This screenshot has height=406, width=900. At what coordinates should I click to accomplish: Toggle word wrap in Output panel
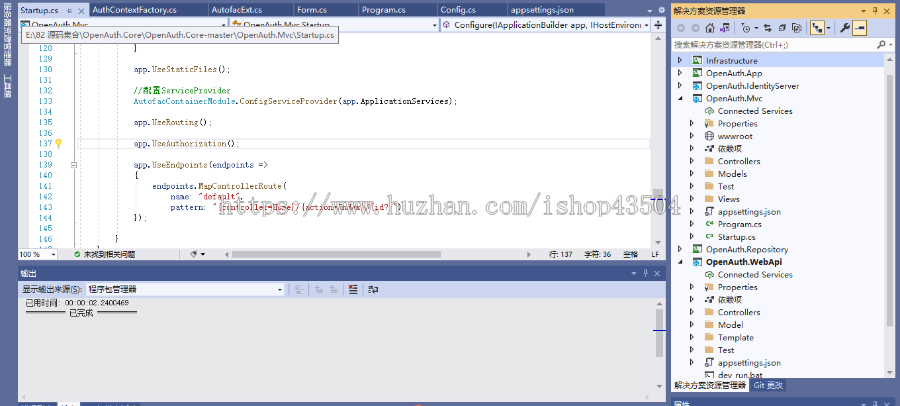pos(373,289)
